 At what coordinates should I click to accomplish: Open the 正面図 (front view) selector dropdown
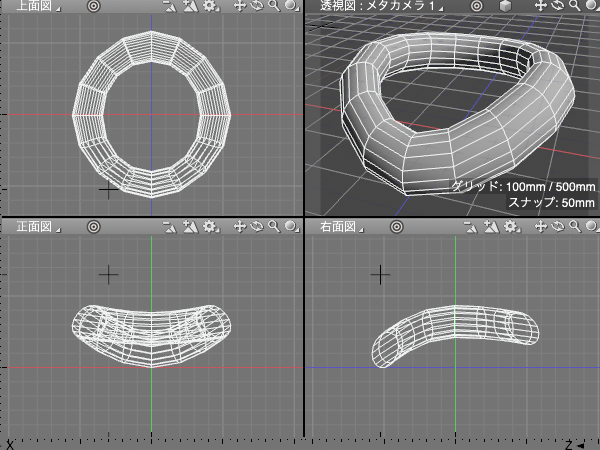tap(38, 228)
